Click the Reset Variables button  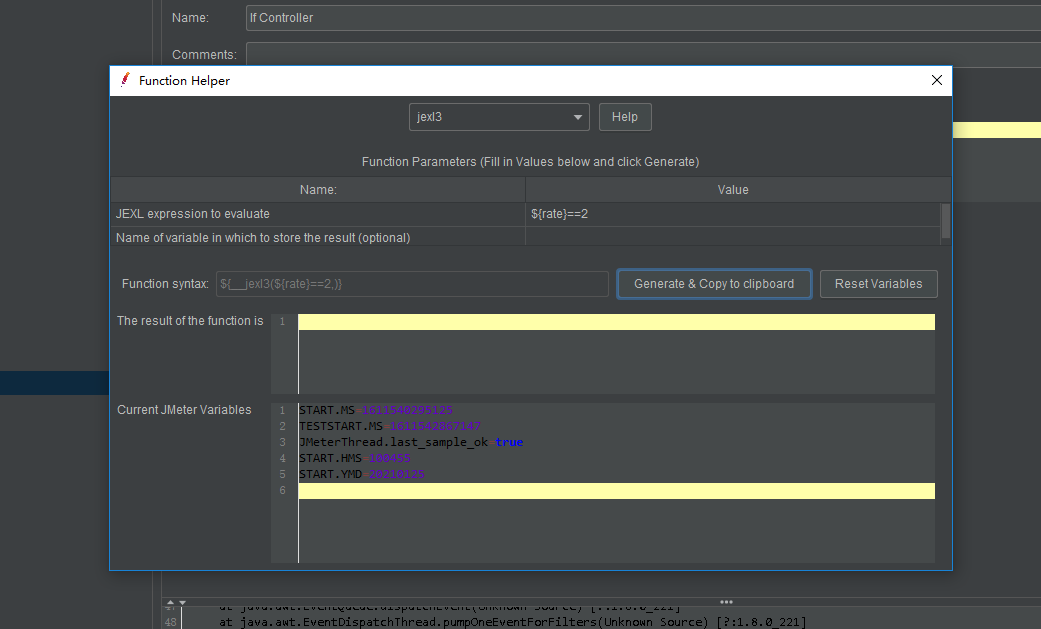click(878, 284)
